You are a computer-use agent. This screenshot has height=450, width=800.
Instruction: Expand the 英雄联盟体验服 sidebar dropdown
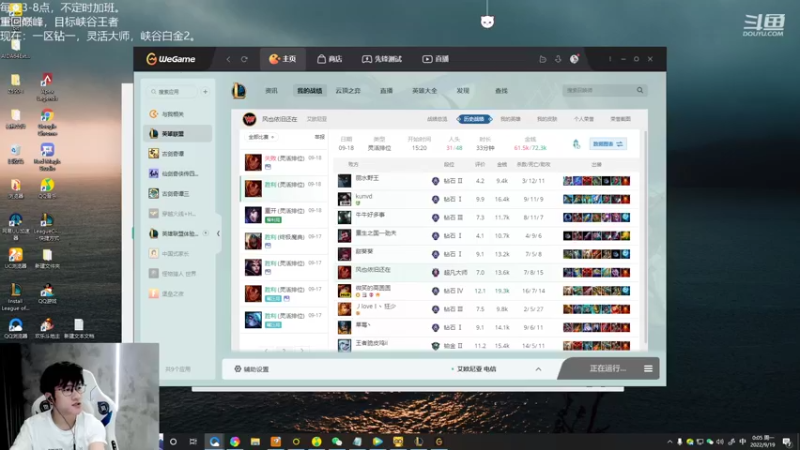coord(206,233)
